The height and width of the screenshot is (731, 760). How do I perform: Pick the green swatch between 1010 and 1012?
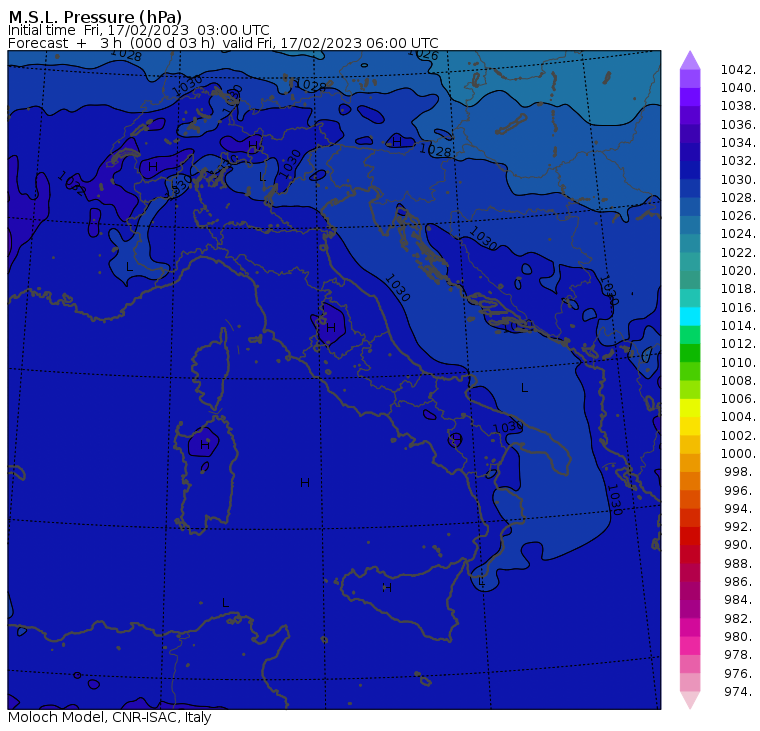(x=690, y=353)
